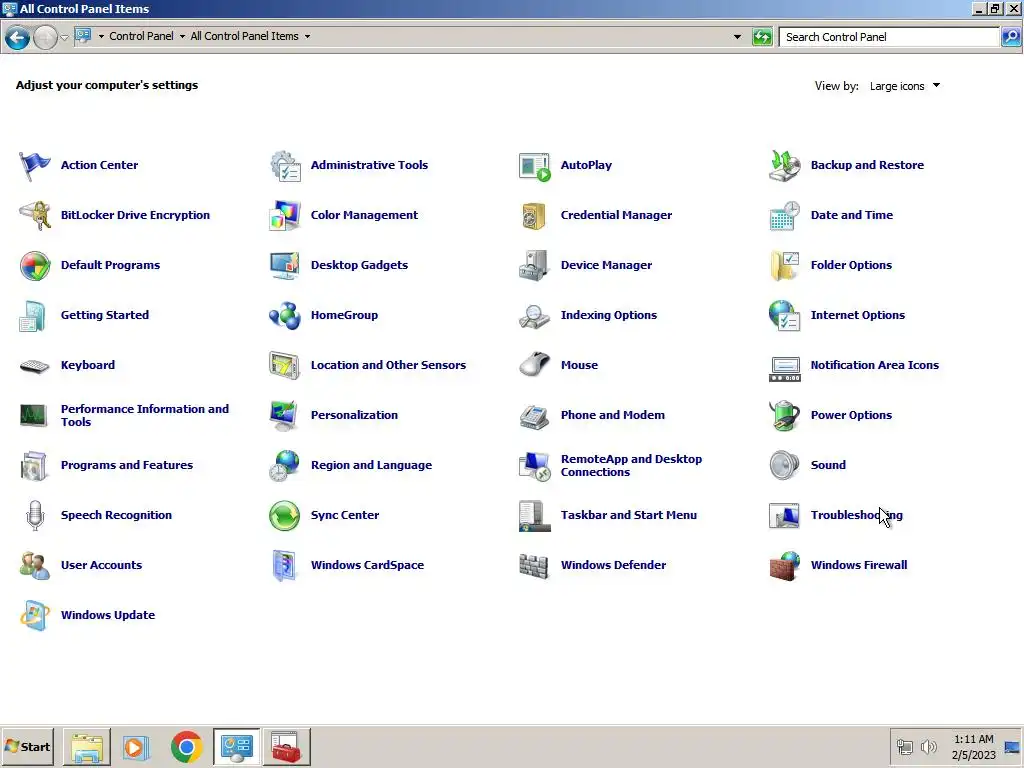Open the Device Manager icon

[x=535, y=265]
